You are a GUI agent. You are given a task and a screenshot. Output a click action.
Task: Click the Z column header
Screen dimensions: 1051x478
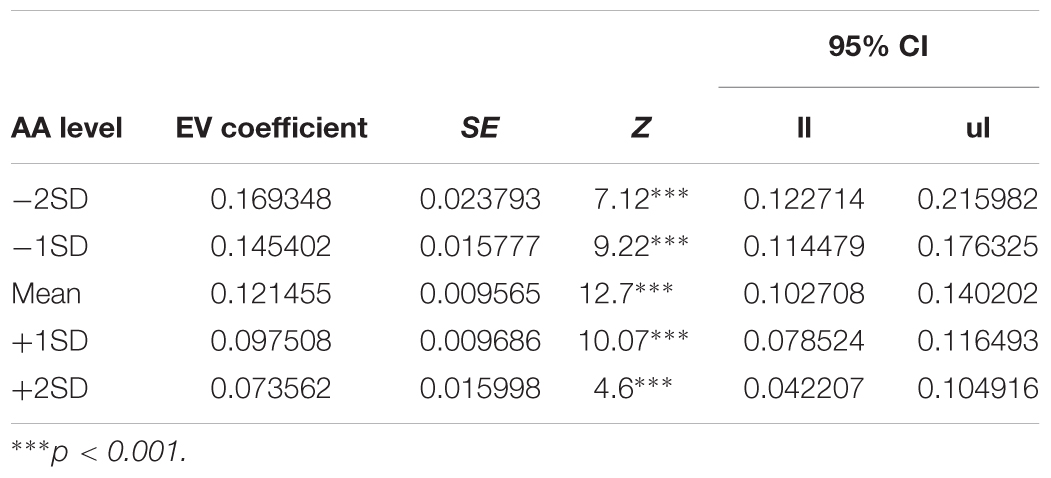point(641,127)
